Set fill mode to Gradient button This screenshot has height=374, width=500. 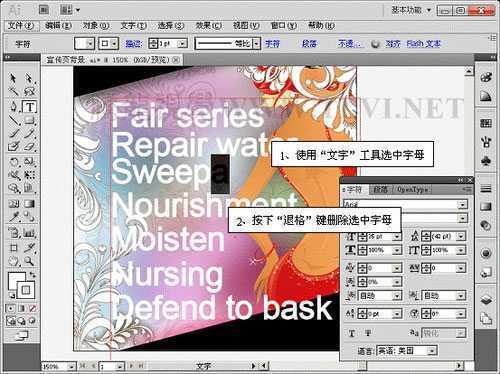coord(22,308)
